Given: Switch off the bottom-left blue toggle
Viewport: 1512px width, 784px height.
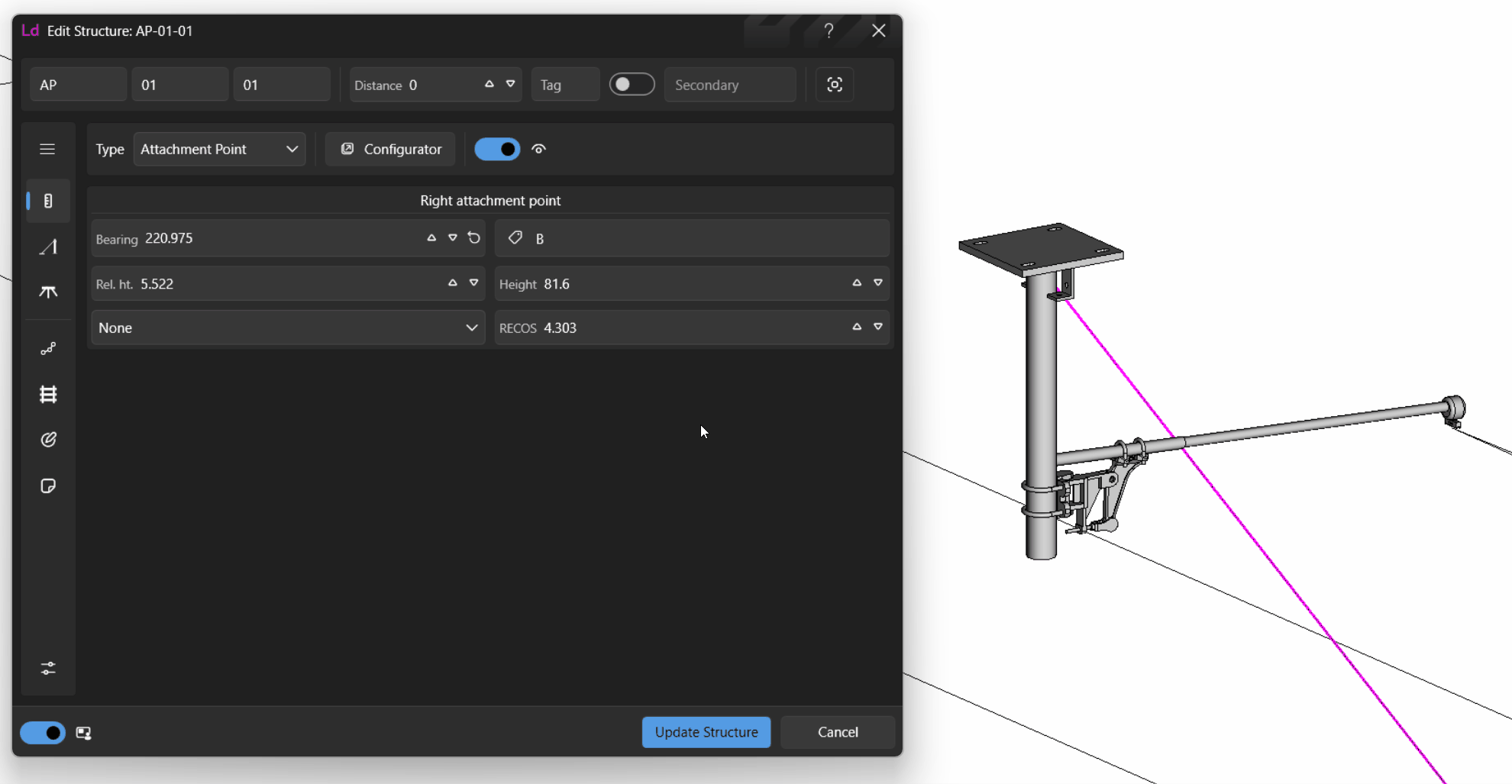Looking at the screenshot, I should coord(43,733).
